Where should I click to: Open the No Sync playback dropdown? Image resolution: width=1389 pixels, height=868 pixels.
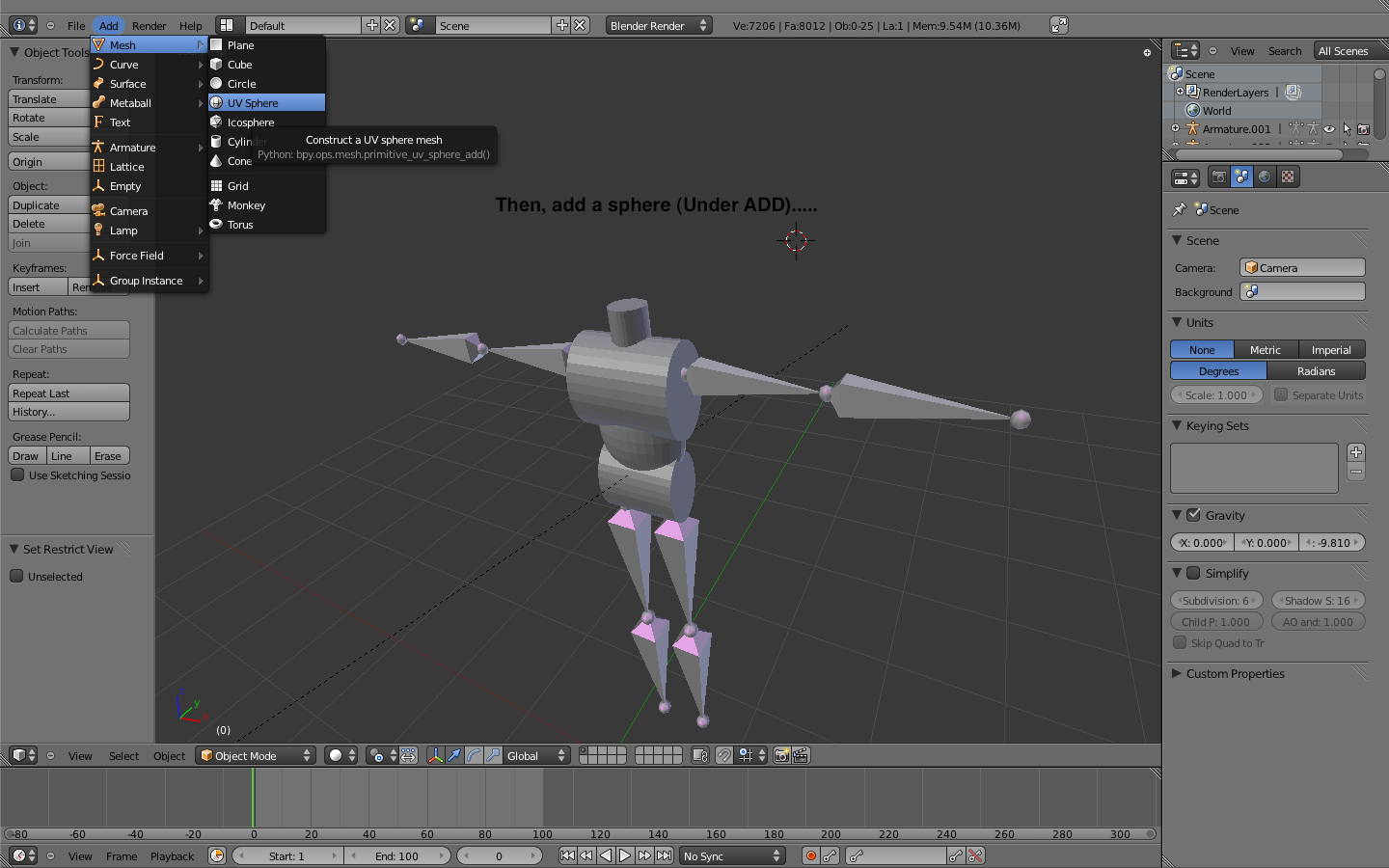coord(731,855)
